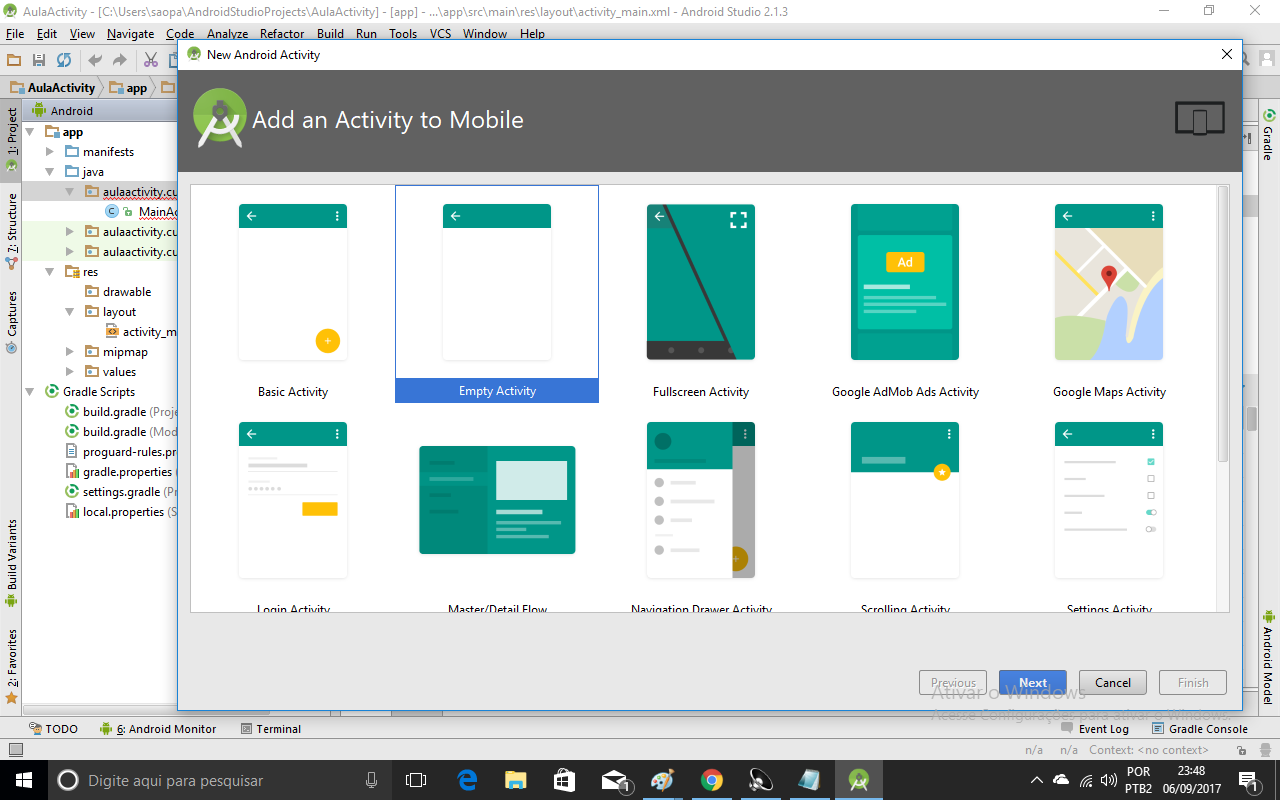Select the Login Activity template

click(293, 500)
